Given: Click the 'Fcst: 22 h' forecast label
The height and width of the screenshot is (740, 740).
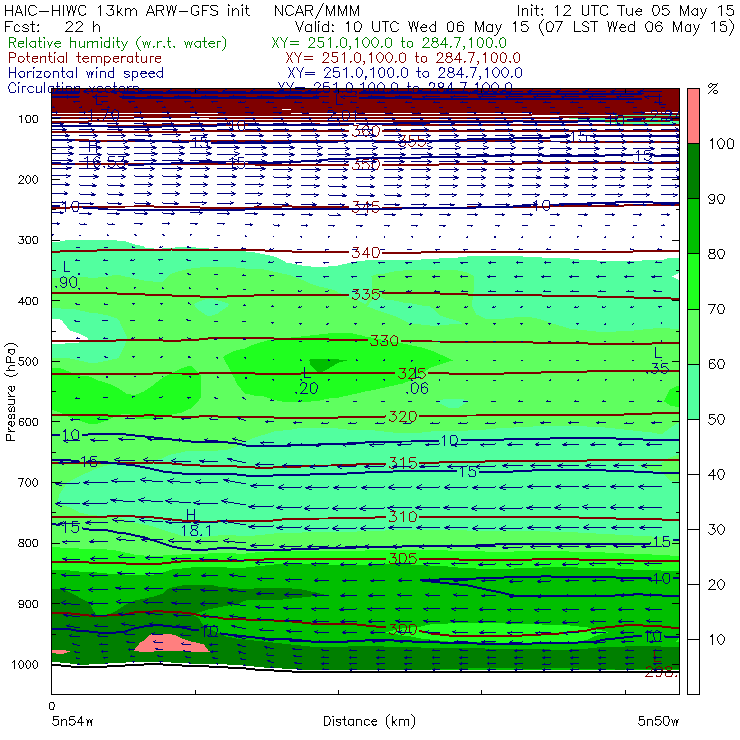Looking at the screenshot, I should coord(52,26).
